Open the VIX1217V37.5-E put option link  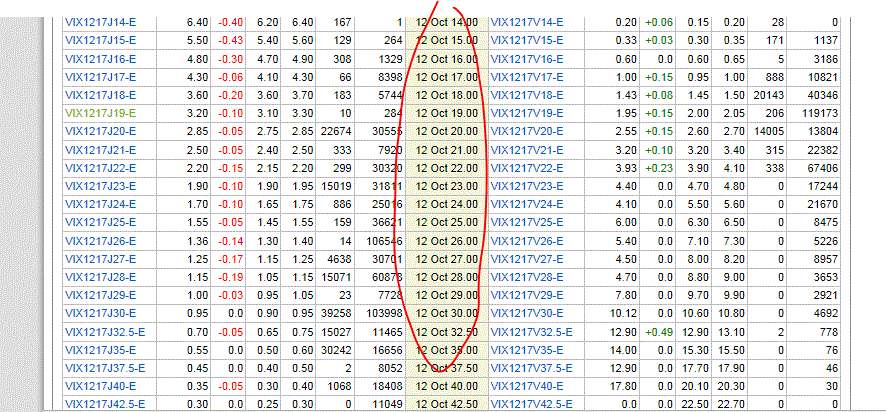(x=531, y=368)
